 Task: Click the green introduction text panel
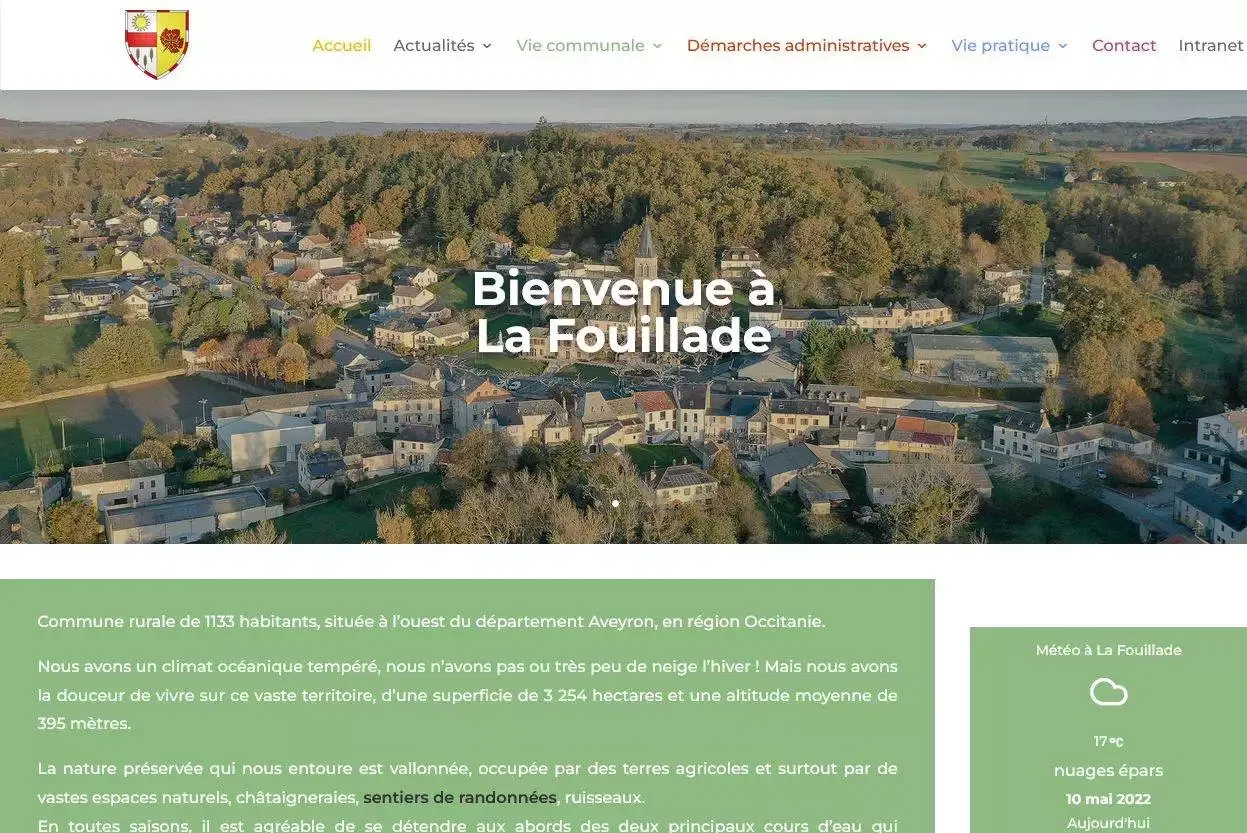(x=465, y=700)
